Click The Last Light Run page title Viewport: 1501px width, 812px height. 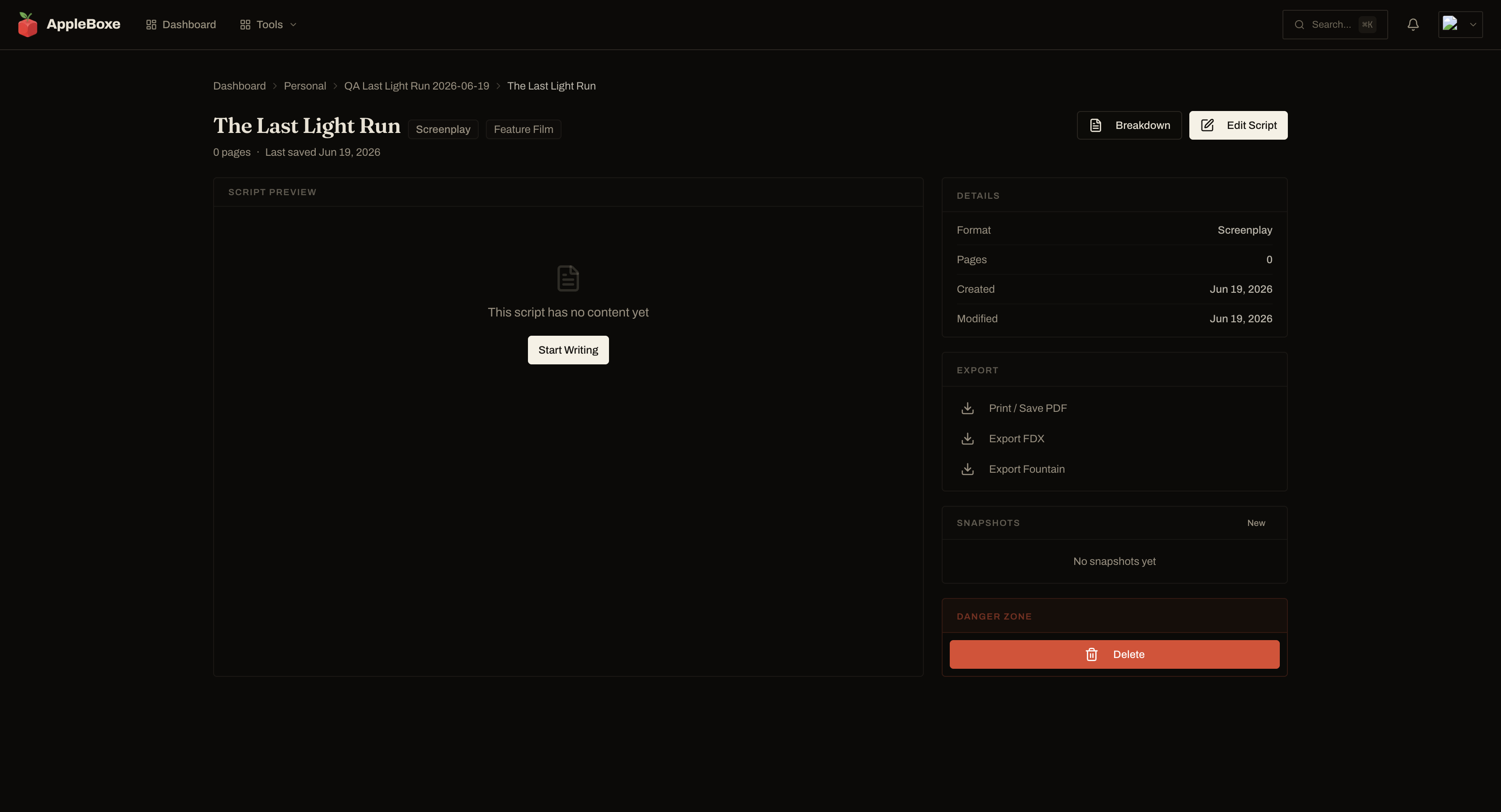tap(307, 126)
